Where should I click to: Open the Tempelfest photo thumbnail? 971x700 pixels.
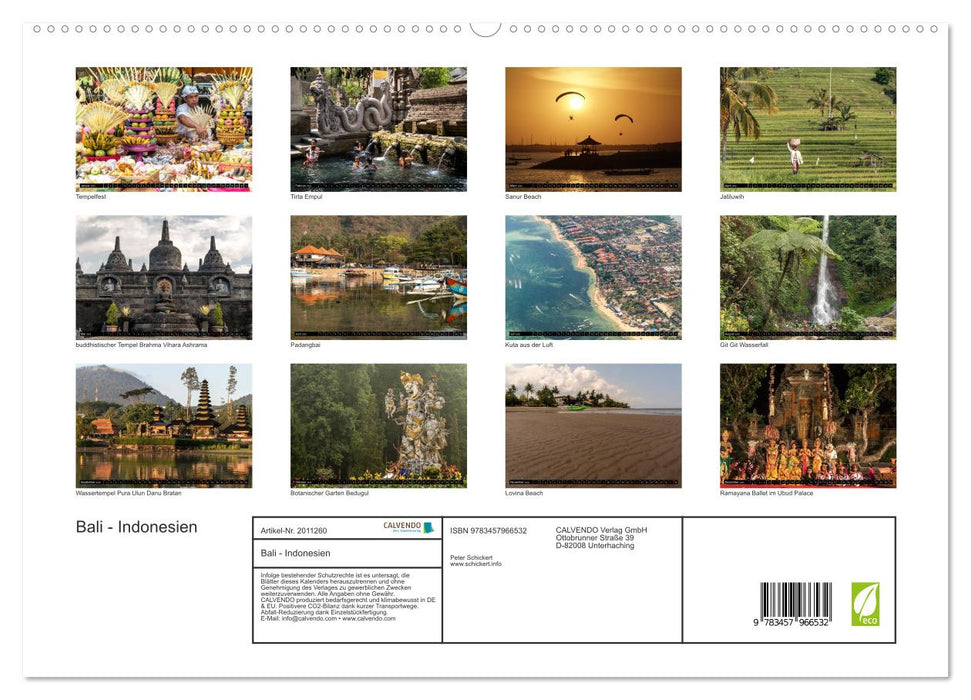(x=163, y=128)
